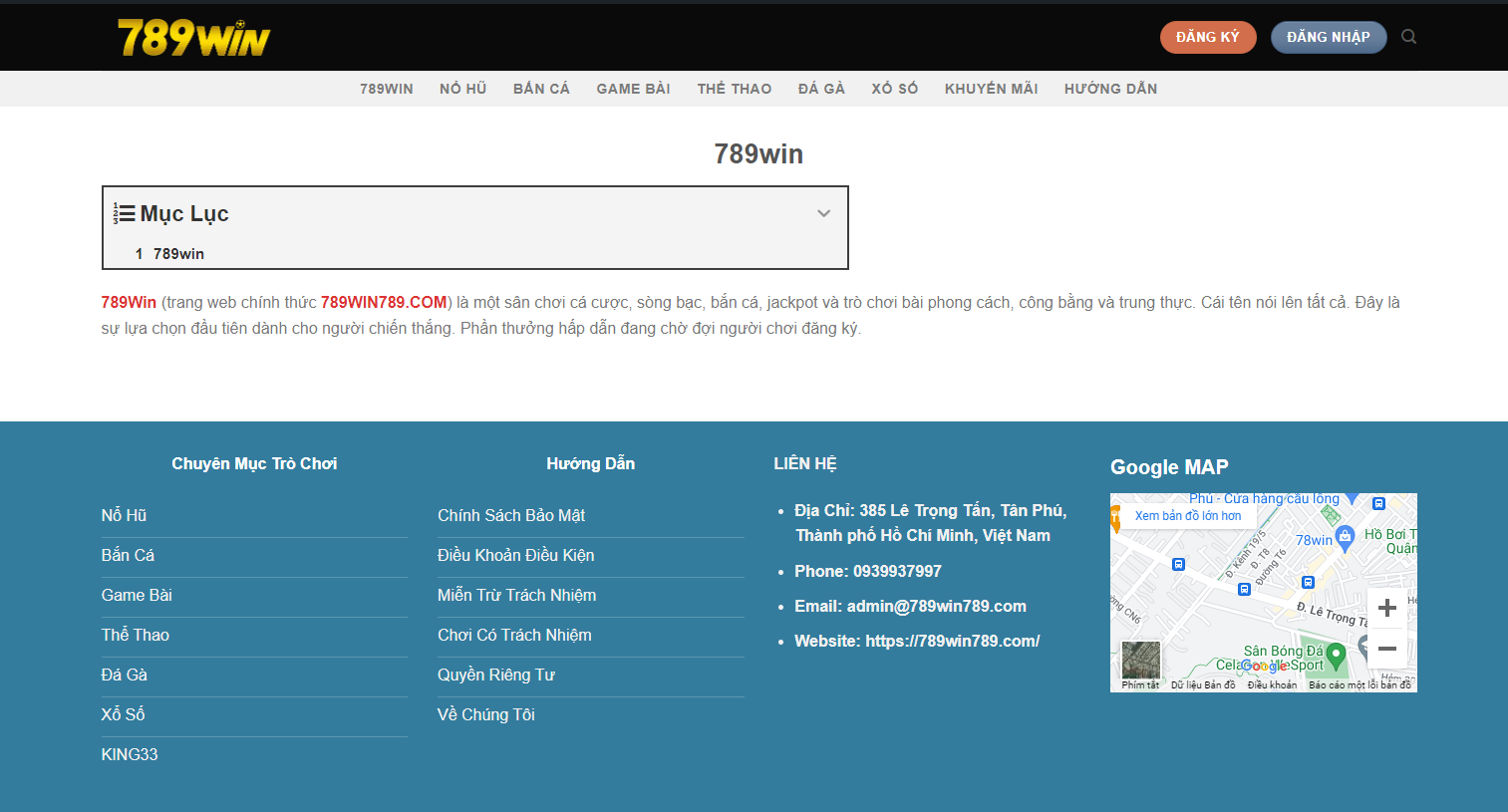Open the ĐÁ GÀ nav menu
Image resolution: width=1508 pixels, height=812 pixels.
pos(821,89)
